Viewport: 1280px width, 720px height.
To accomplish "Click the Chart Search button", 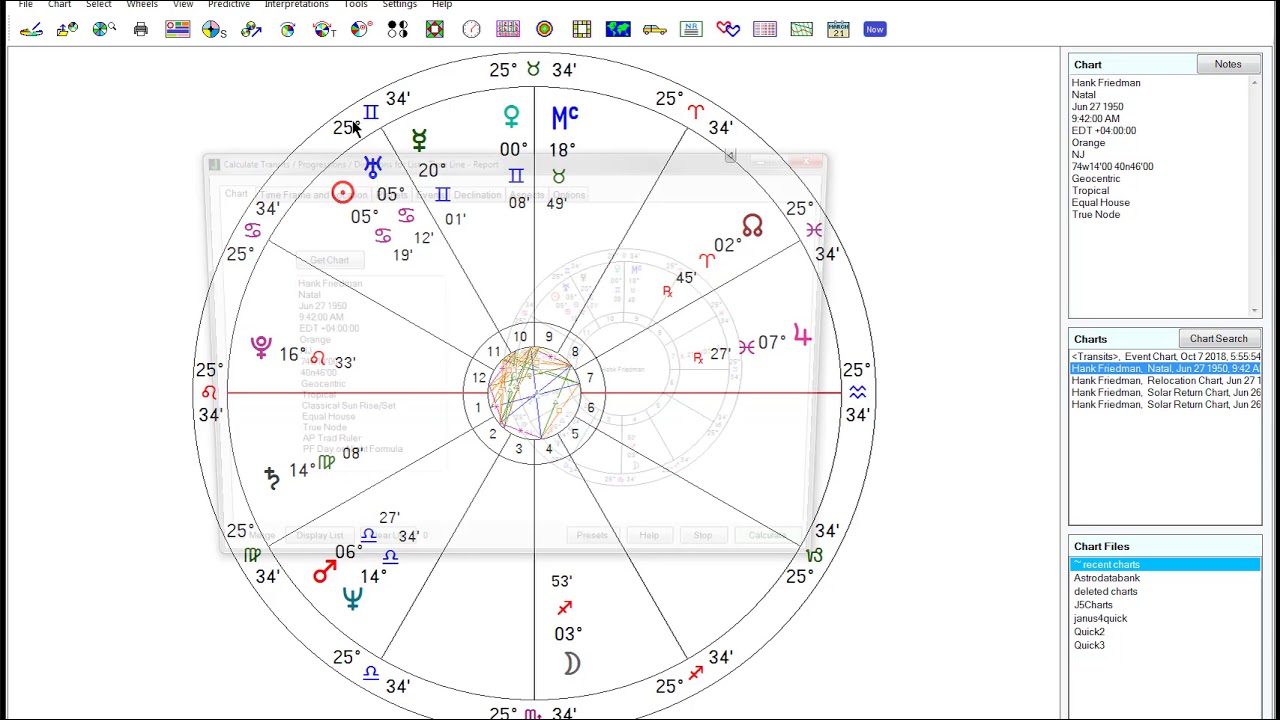I will (1218, 339).
